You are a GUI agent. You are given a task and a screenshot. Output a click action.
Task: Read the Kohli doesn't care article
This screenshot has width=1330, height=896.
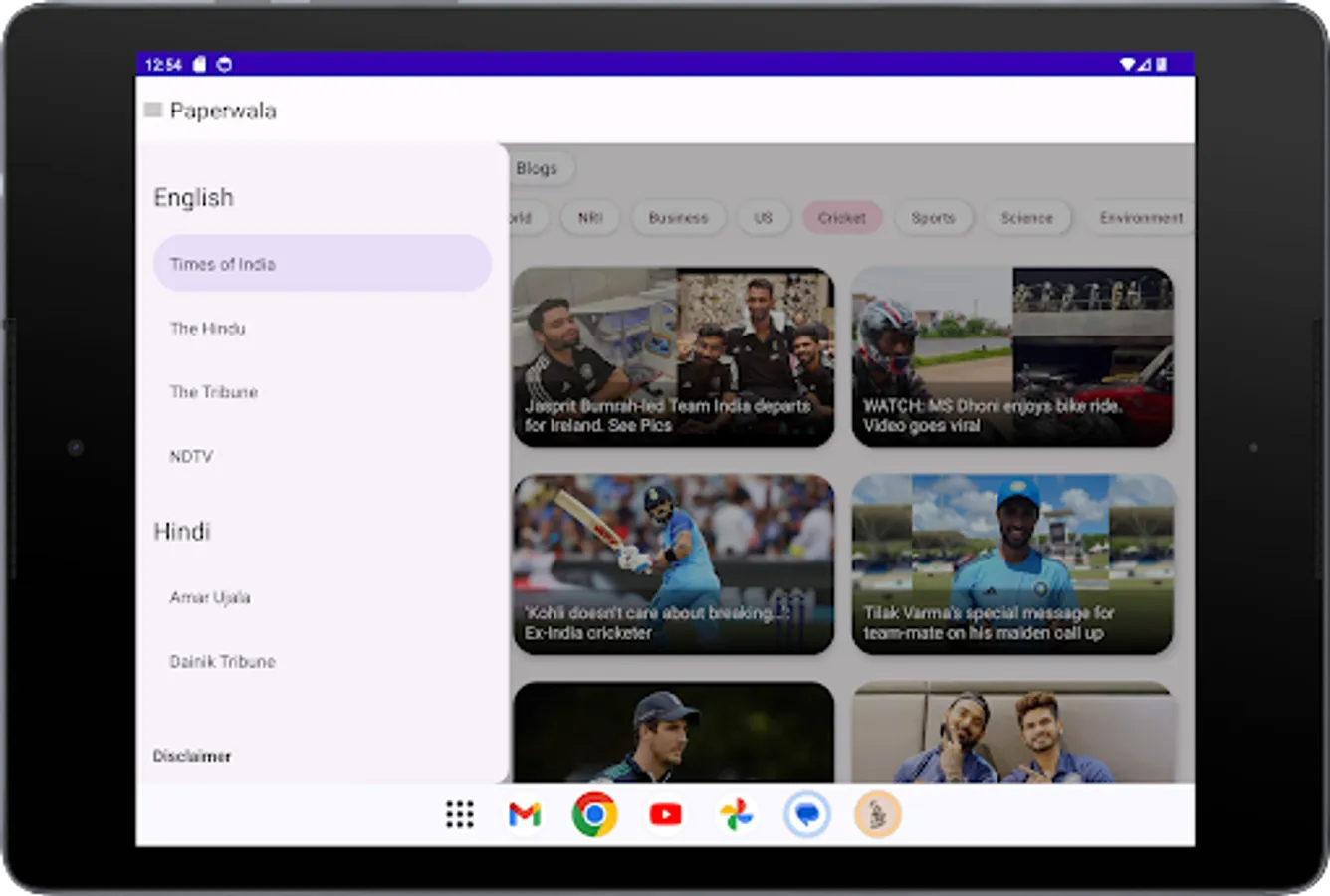pyautogui.click(x=674, y=564)
